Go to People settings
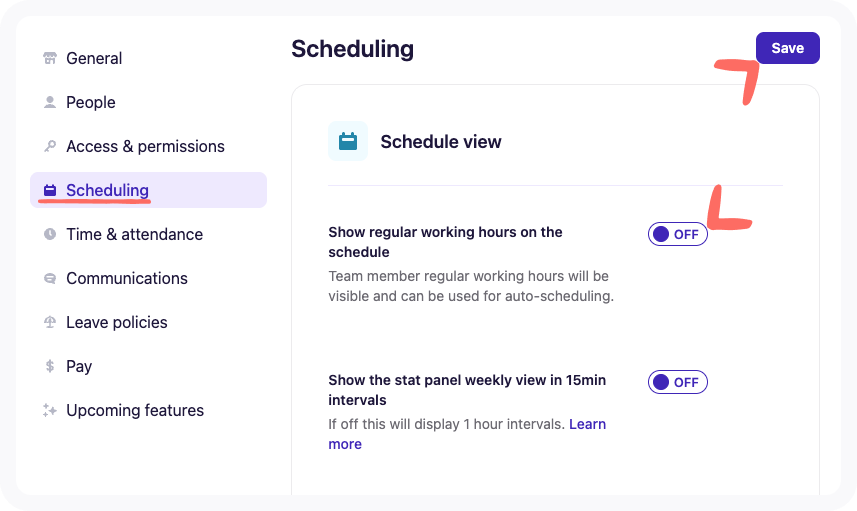The width and height of the screenshot is (857, 511). tap(91, 102)
